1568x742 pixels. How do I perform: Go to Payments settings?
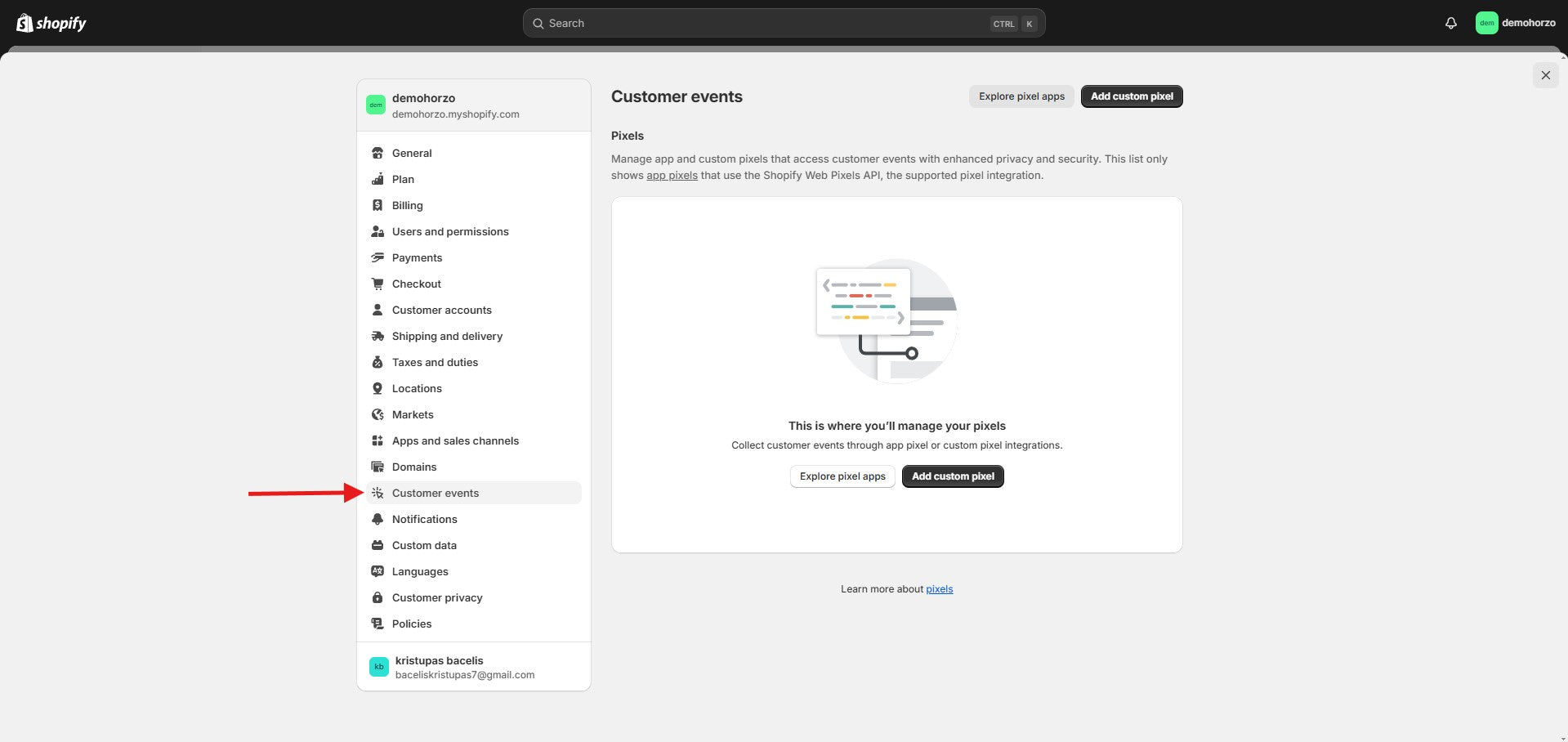pyautogui.click(x=417, y=257)
